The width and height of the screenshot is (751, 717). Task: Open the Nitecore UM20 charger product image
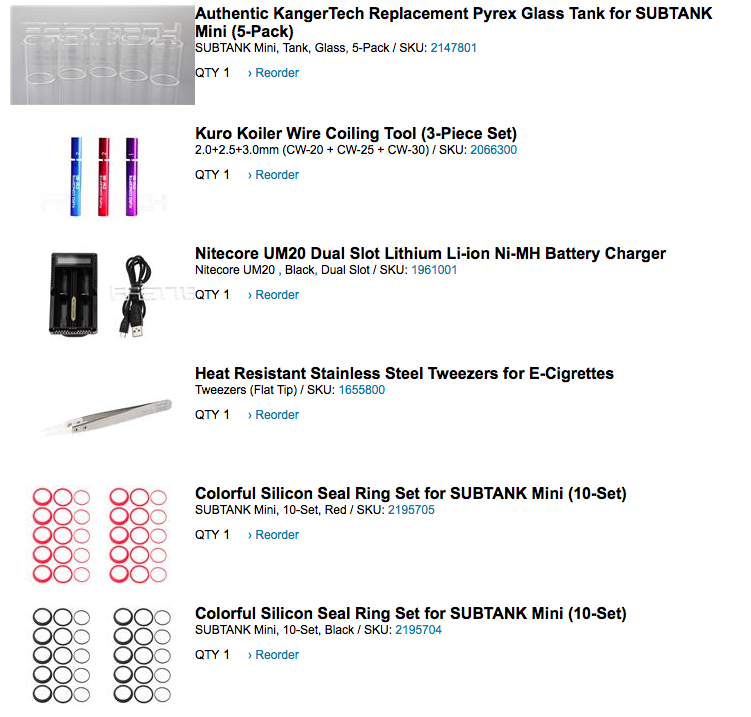tap(102, 295)
